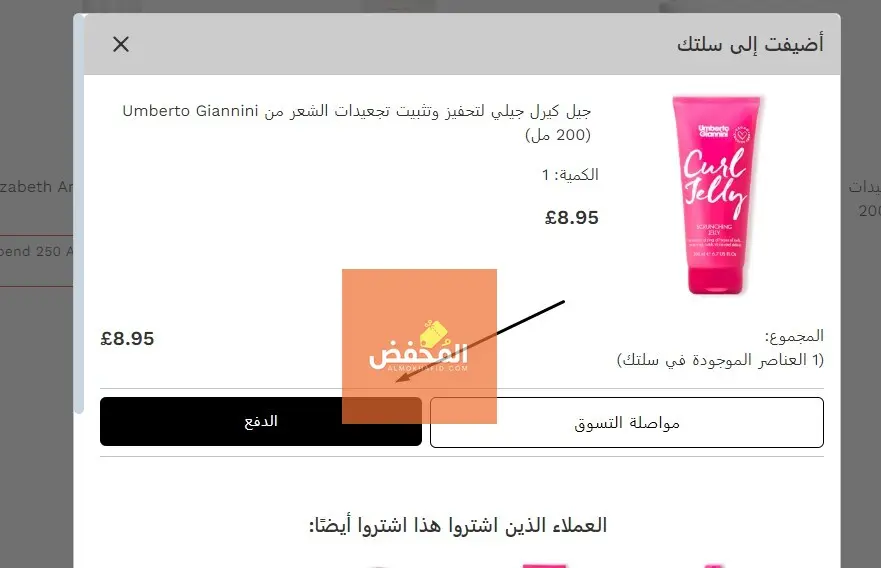Click the items-in-basket count text in parentheses
Image resolution: width=881 pixels, height=568 pixels.
[720, 360]
